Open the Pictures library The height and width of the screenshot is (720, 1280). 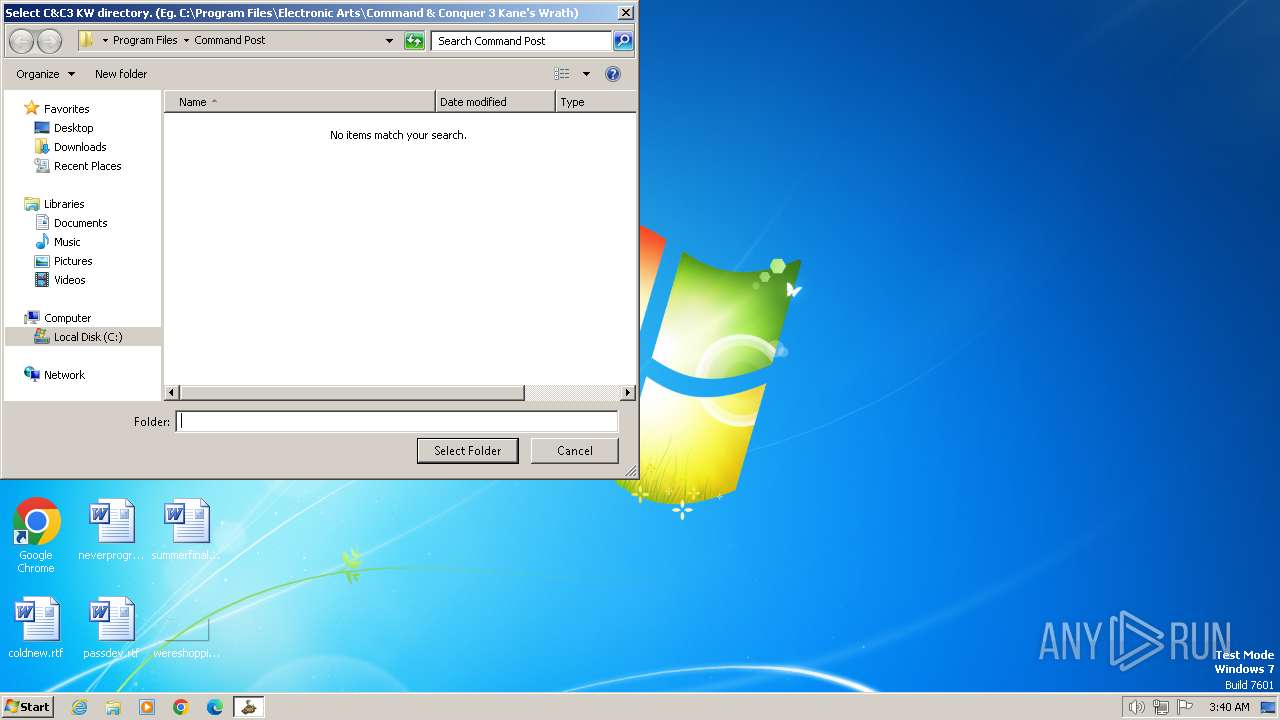click(x=73, y=261)
